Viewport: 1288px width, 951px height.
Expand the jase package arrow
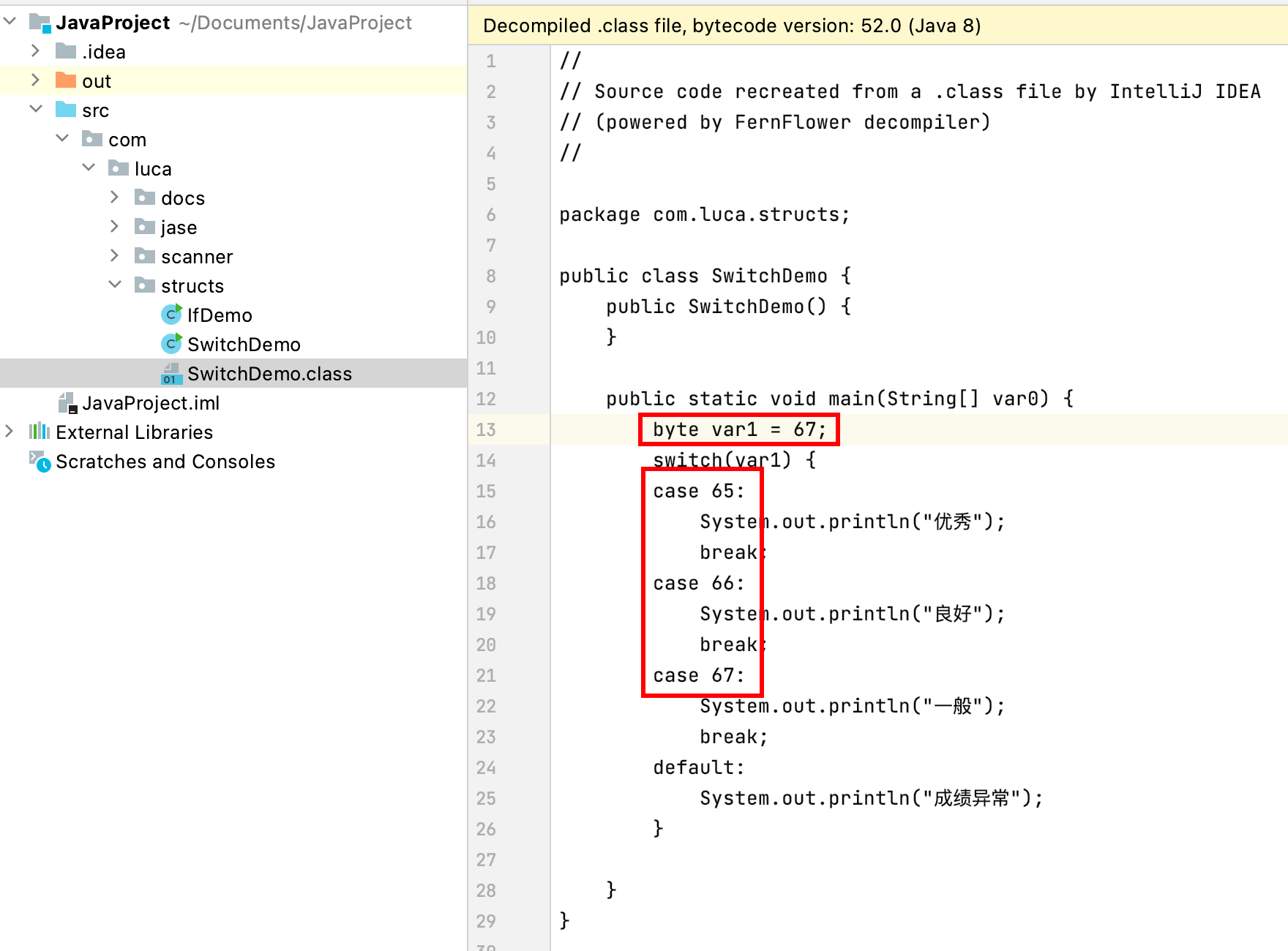(x=115, y=227)
